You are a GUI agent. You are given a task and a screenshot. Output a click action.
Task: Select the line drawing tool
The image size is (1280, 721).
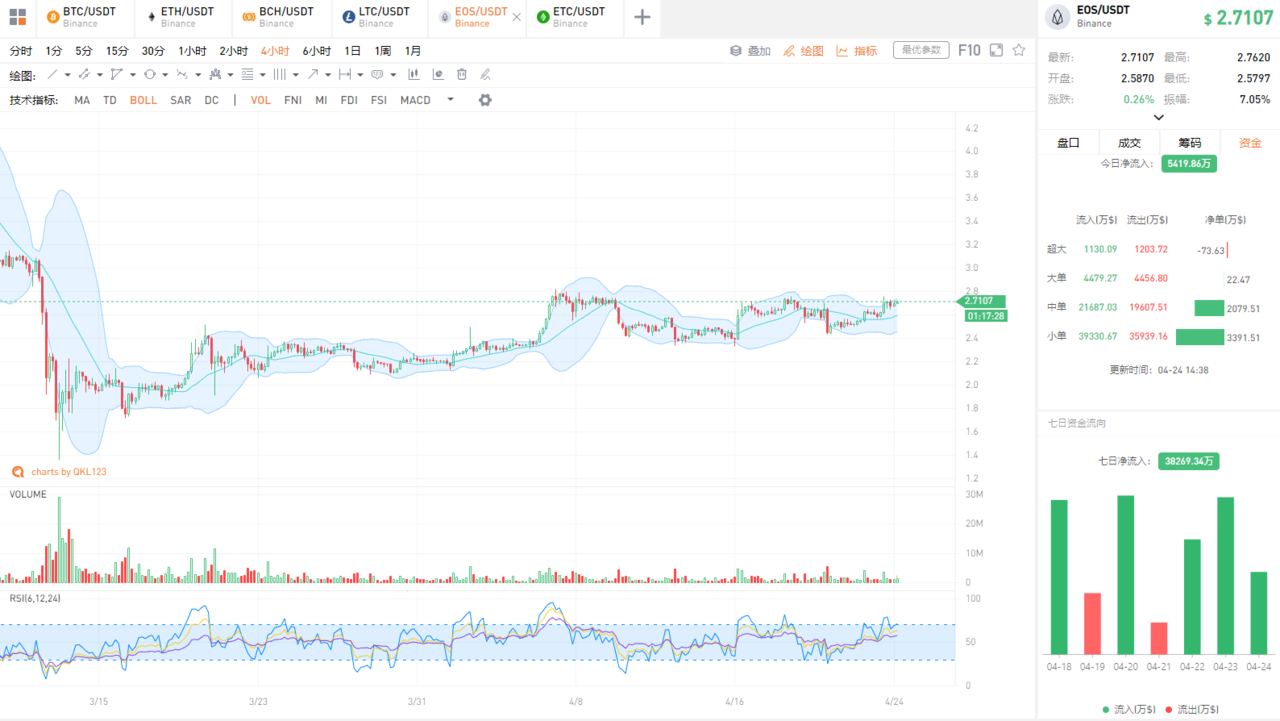coord(52,74)
